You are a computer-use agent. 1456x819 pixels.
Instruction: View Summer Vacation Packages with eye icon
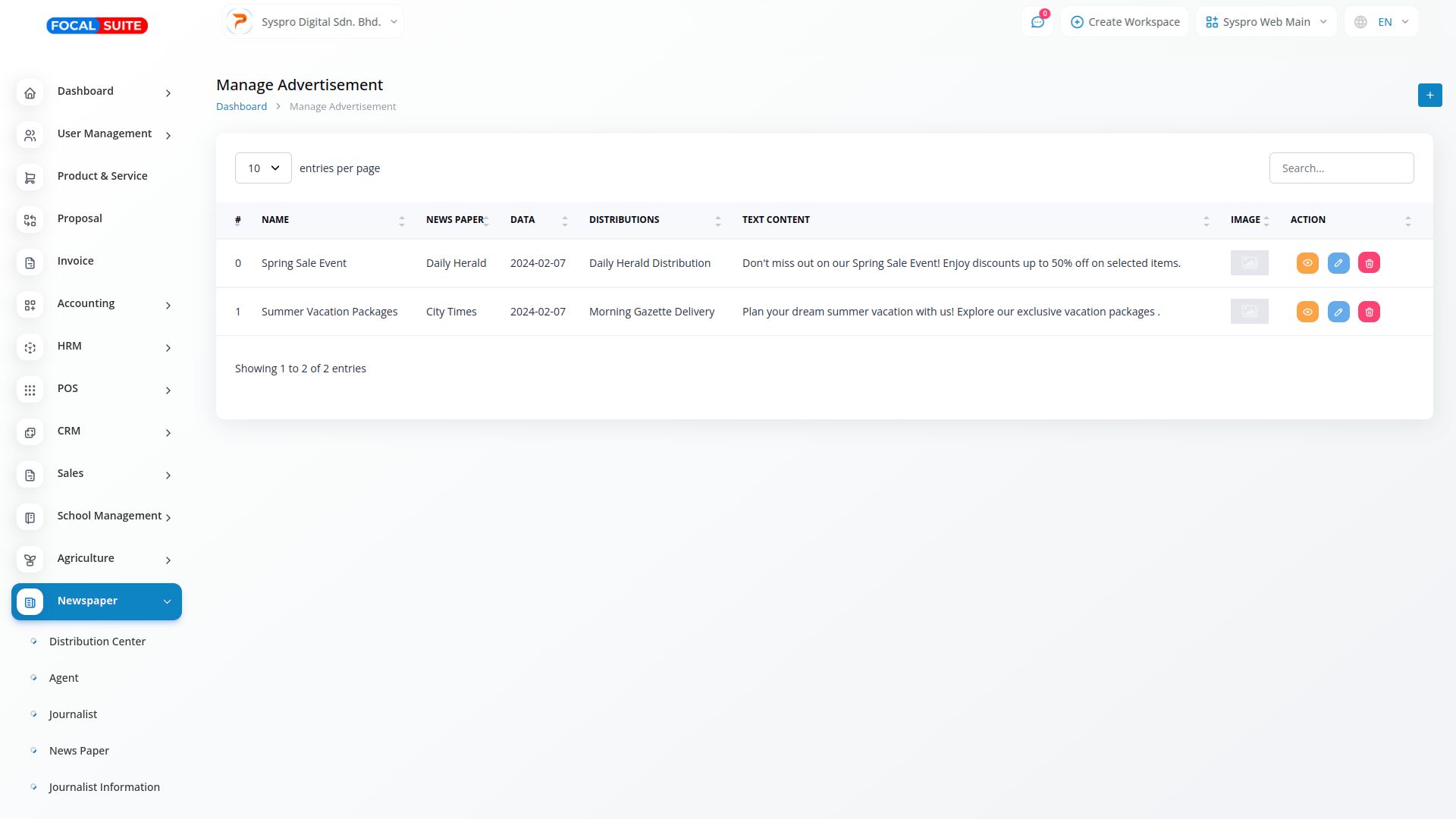pos(1307,312)
